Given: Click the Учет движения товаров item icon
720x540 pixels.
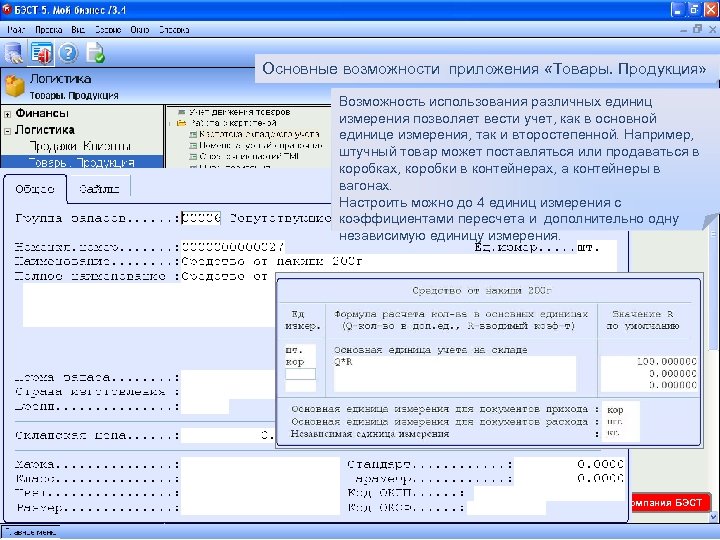Looking at the screenshot, I should pos(181,112).
